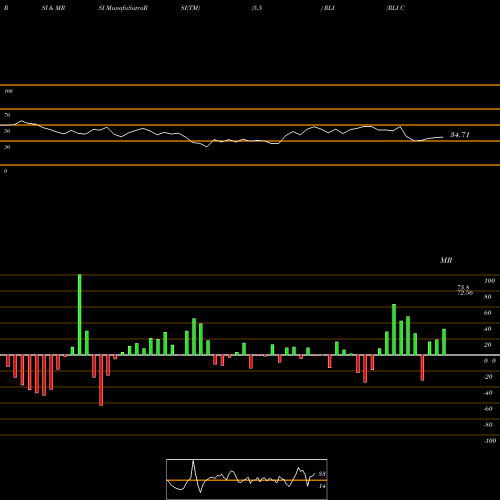Screen dimensions: 500x500
Task: Click the "SI MunafaSutraR" header text
Action: 123,8
